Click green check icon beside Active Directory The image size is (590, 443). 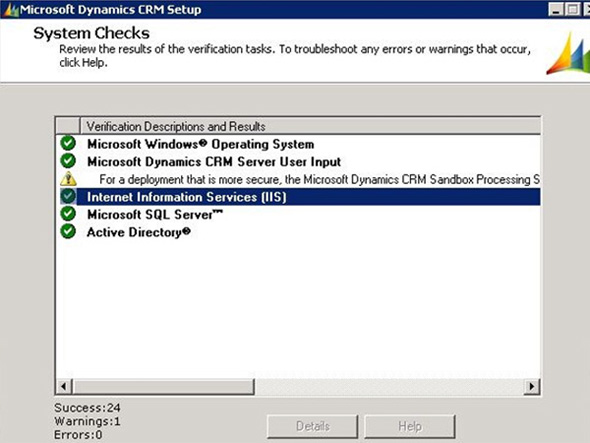68,231
